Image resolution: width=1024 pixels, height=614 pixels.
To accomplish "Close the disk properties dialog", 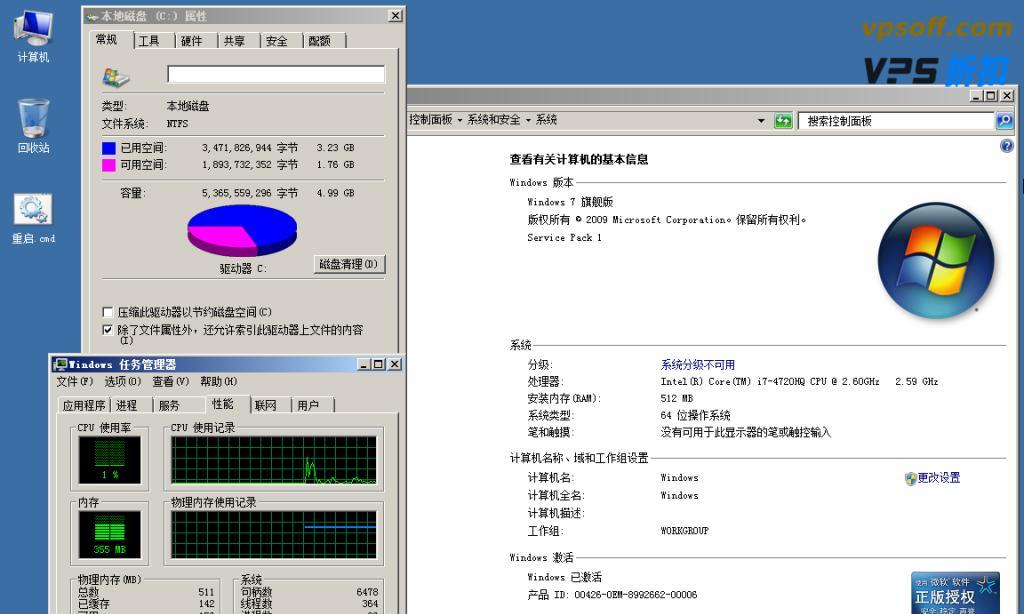I will click(x=395, y=16).
